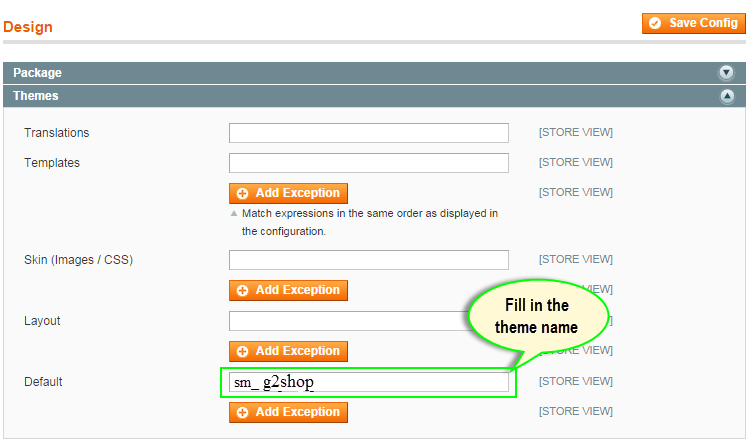This screenshot has width=749, height=442.
Task: Click the Package section header bar
Action: (x=374, y=73)
